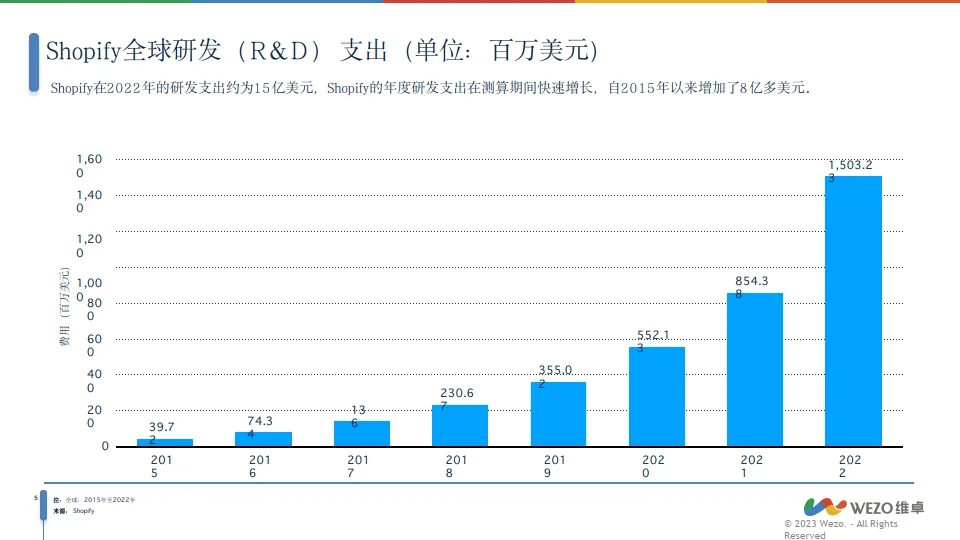The height and width of the screenshot is (540, 960).
Task: Click the 2022 x-axis label
Action: pos(850,466)
